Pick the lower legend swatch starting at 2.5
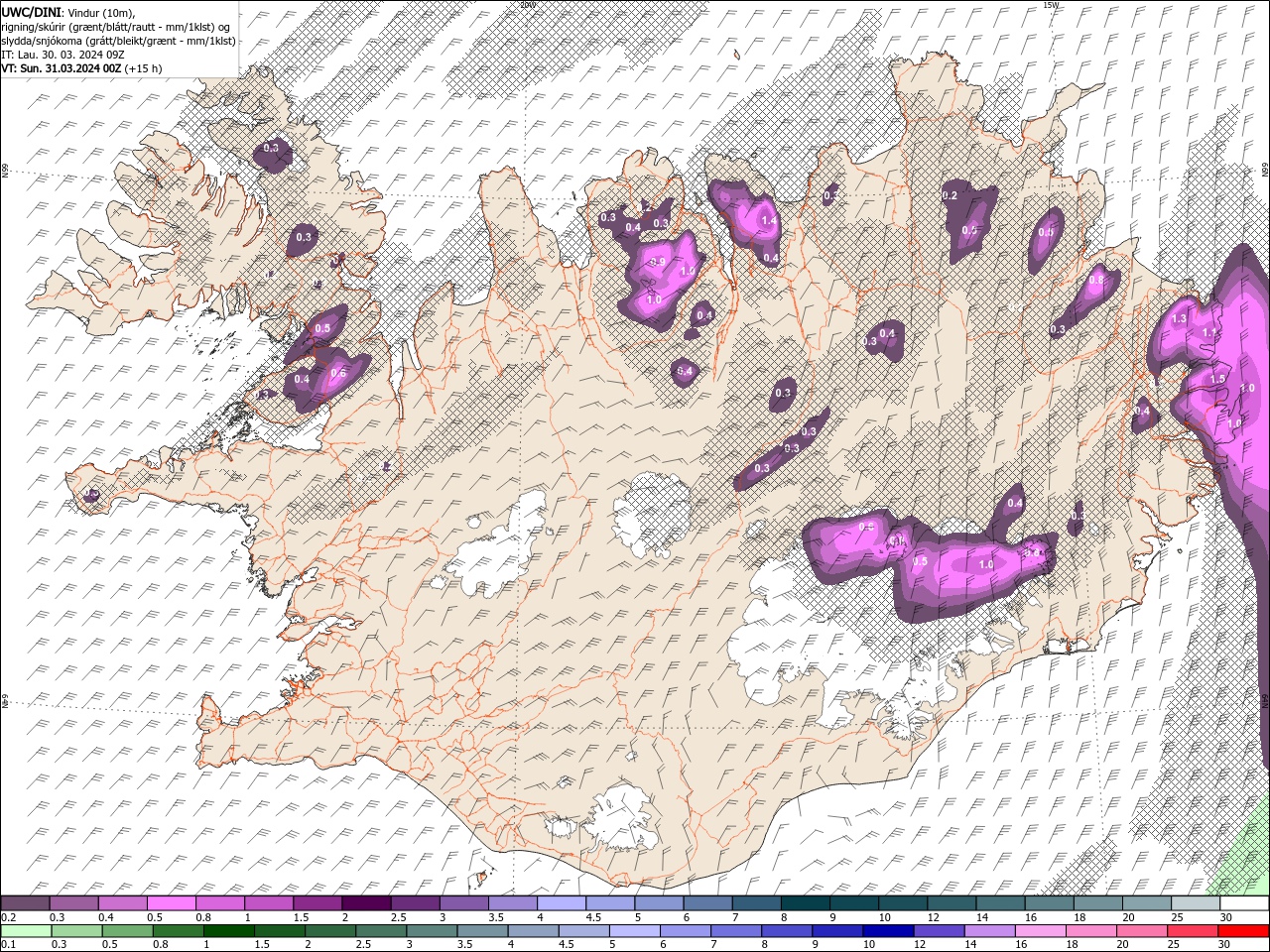1270x952 pixels. coord(380,931)
